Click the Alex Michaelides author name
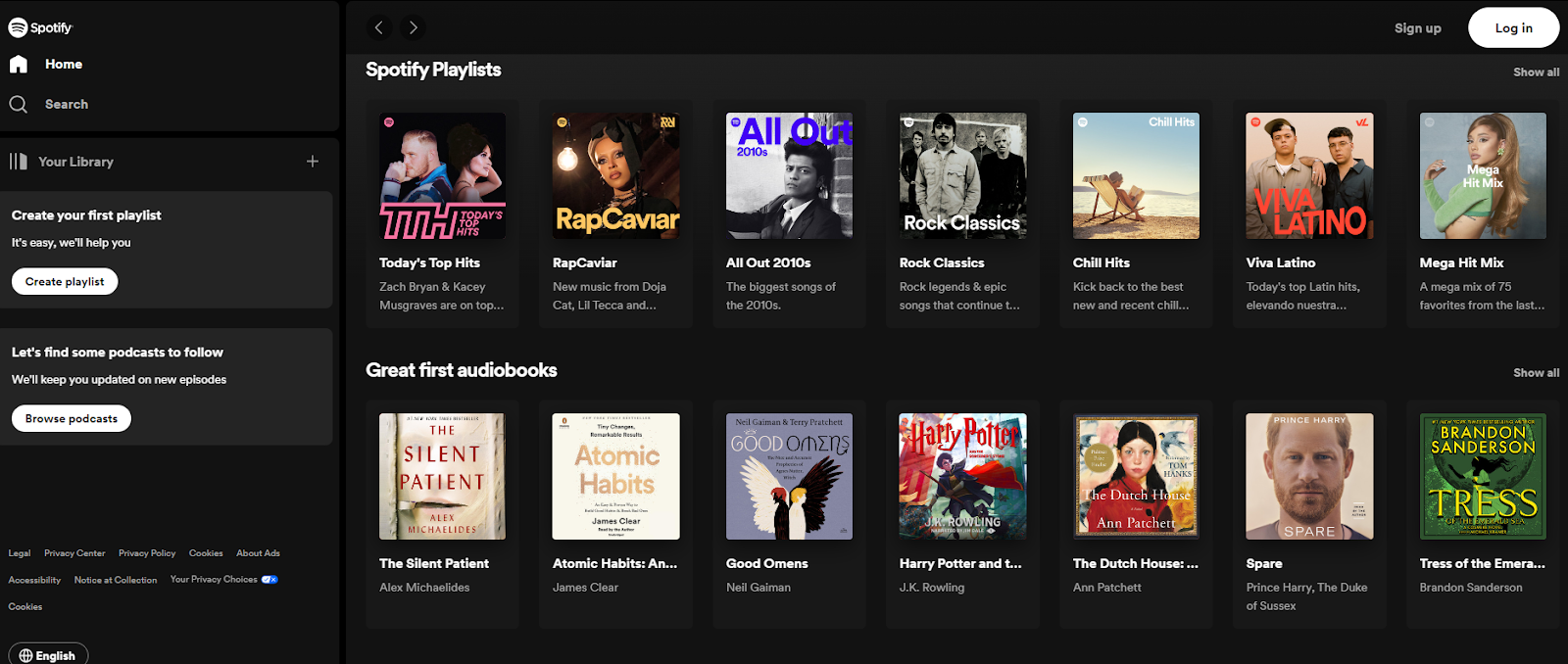 [424, 588]
